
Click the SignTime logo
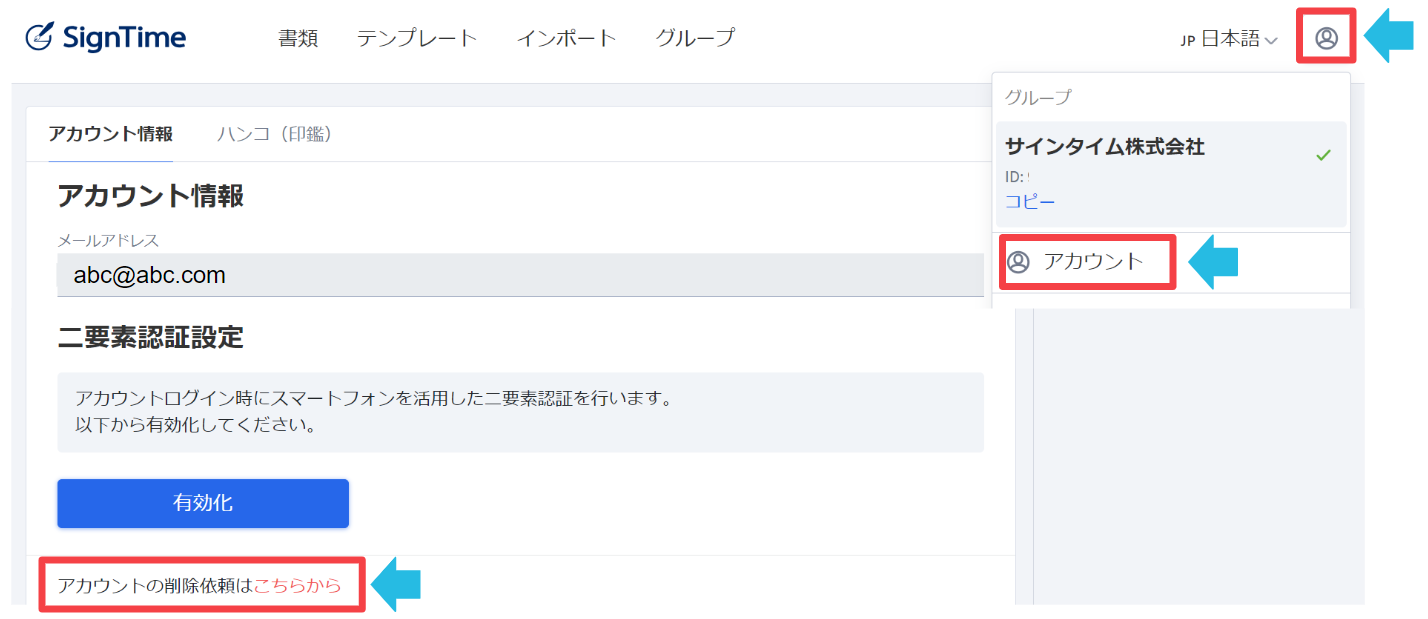pos(106,38)
